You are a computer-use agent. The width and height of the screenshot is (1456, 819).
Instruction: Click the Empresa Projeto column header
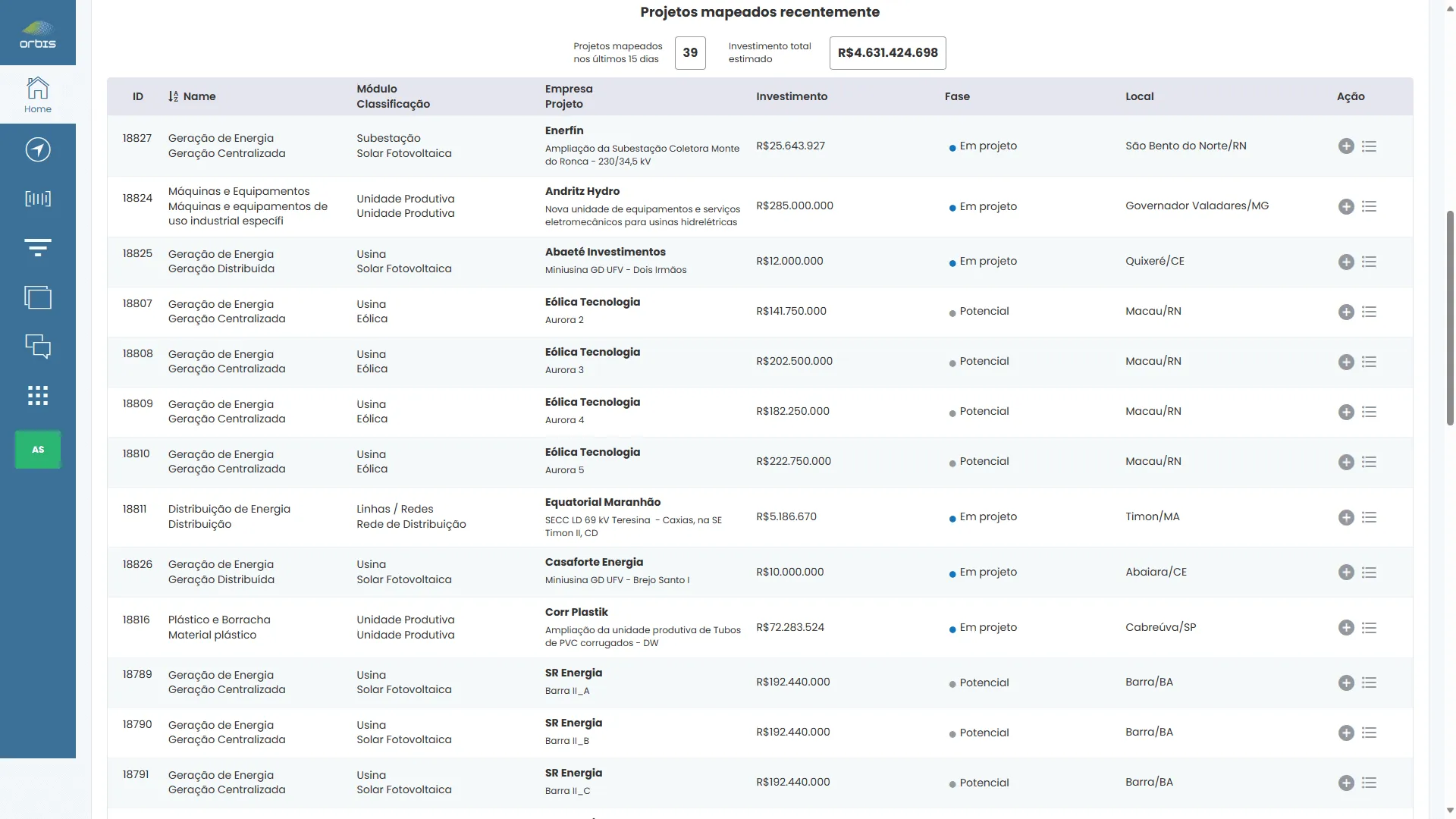coord(569,96)
